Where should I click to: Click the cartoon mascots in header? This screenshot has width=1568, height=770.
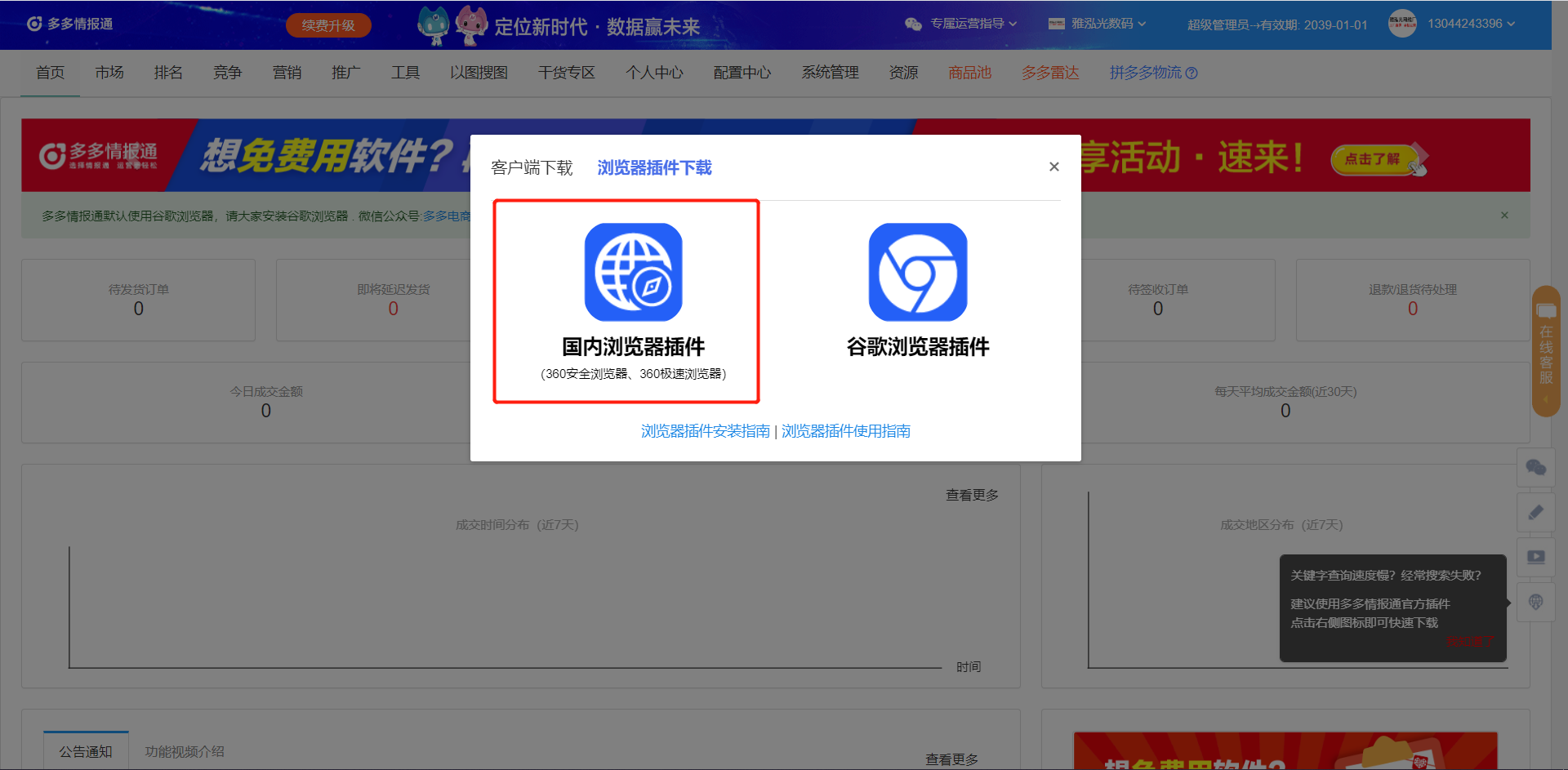tap(452, 25)
